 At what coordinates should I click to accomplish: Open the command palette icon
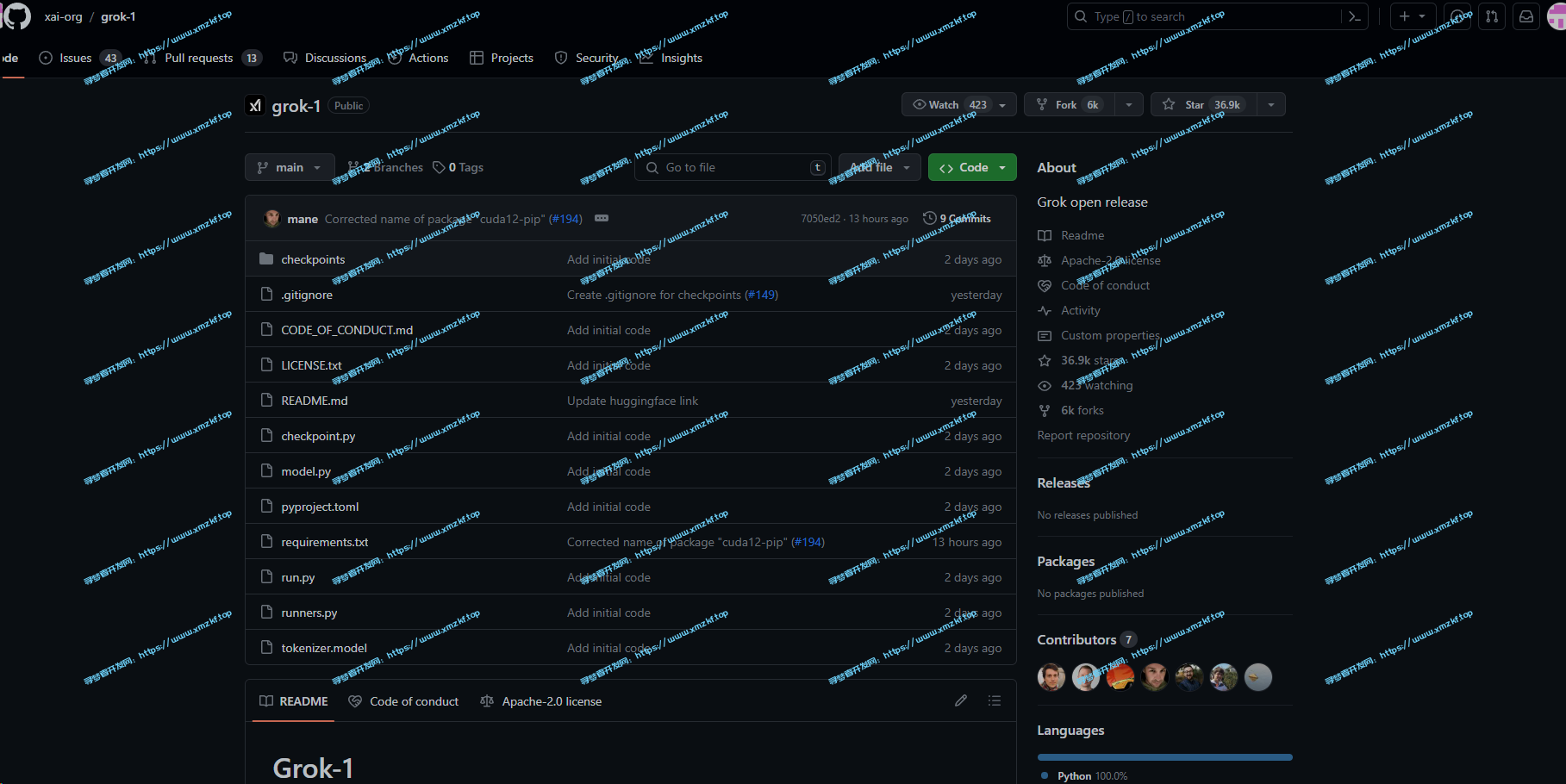pyautogui.click(x=1355, y=16)
